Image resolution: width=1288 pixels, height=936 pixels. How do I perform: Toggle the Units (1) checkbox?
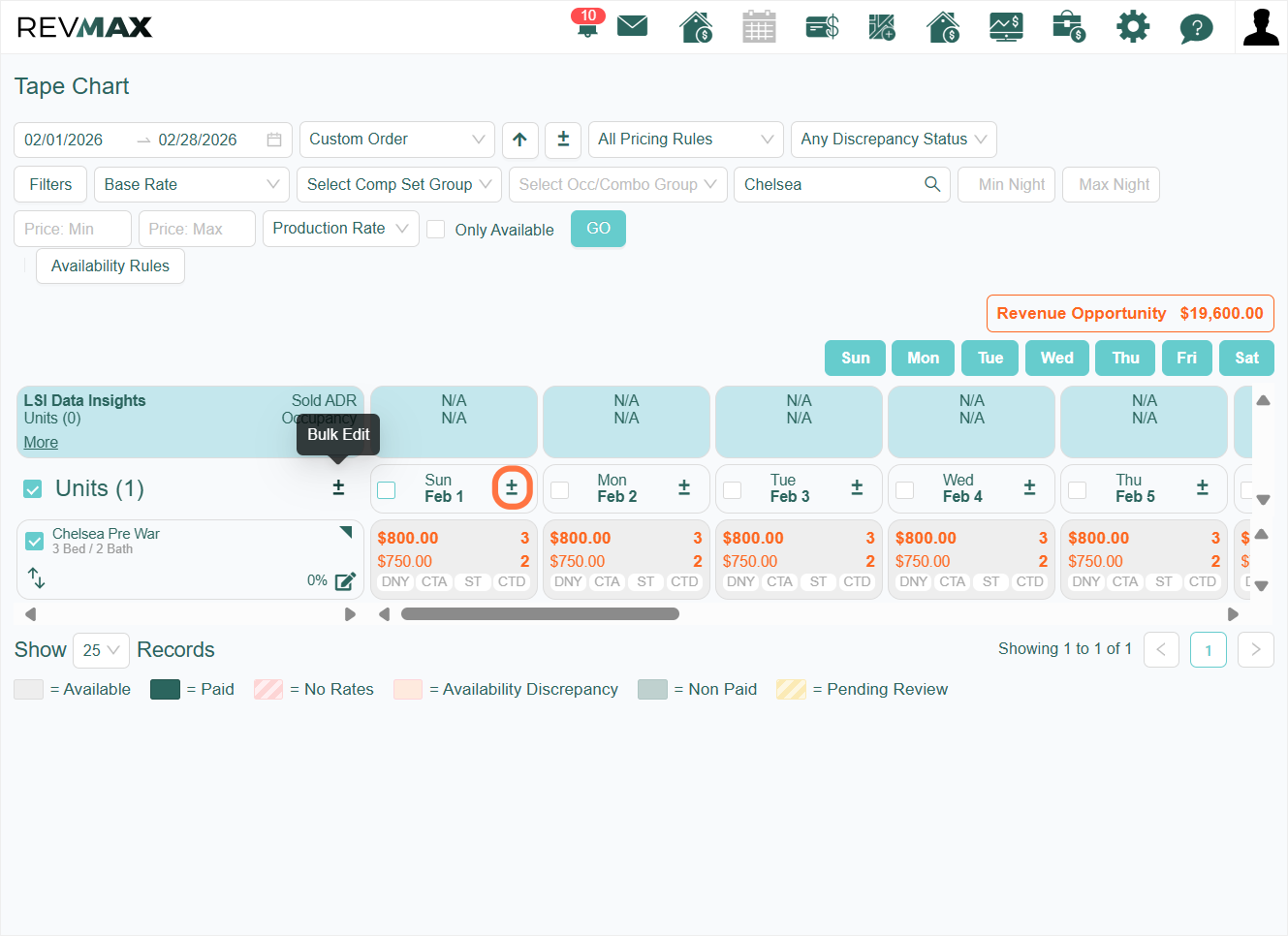(x=33, y=489)
